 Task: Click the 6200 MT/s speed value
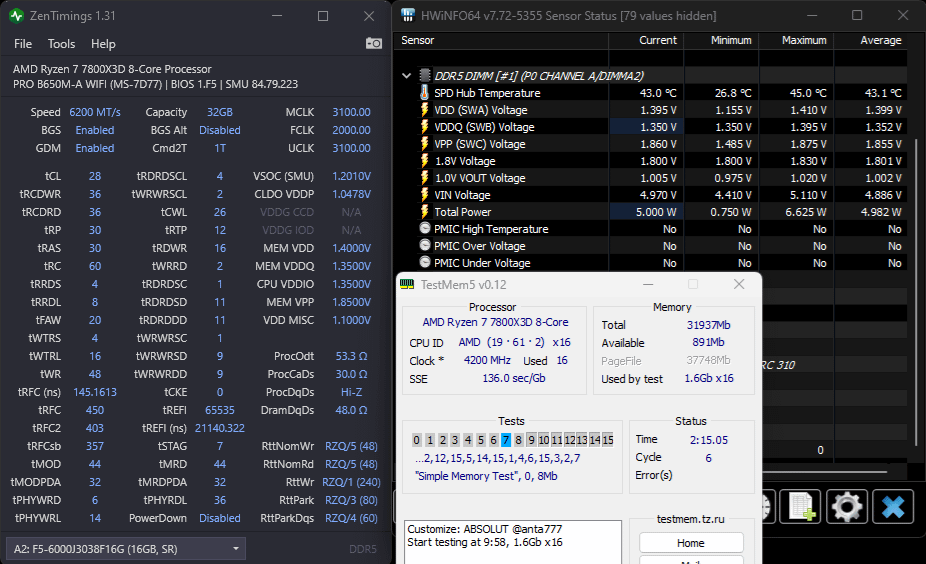pyautogui.click(x=94, y=112)
